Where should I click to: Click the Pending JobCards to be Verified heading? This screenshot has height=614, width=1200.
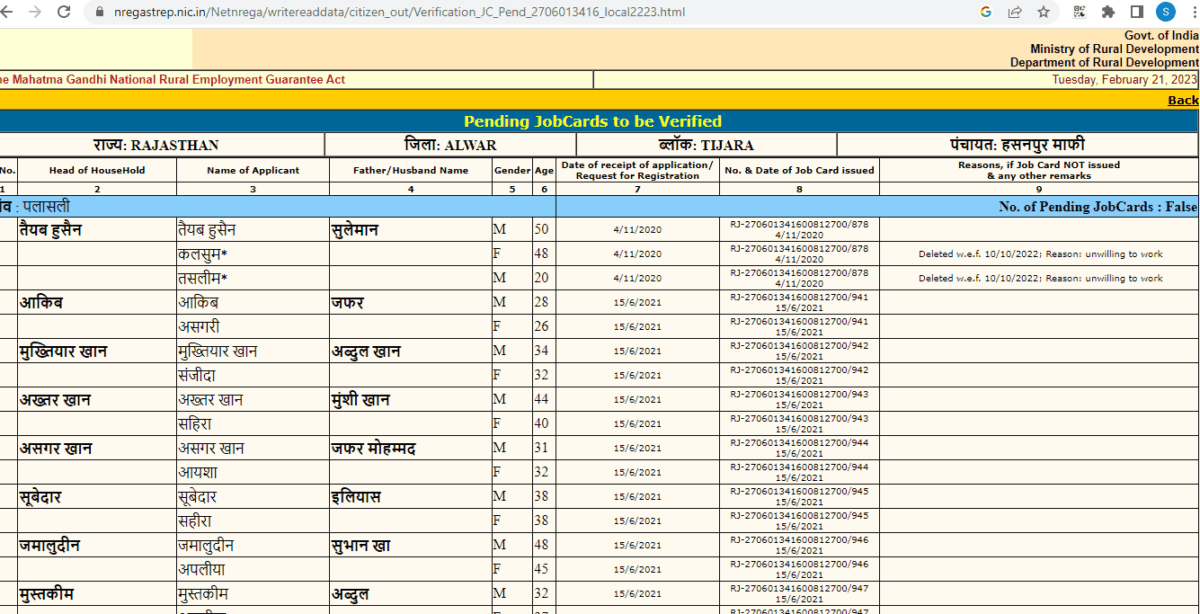click(x=592, y=121)
